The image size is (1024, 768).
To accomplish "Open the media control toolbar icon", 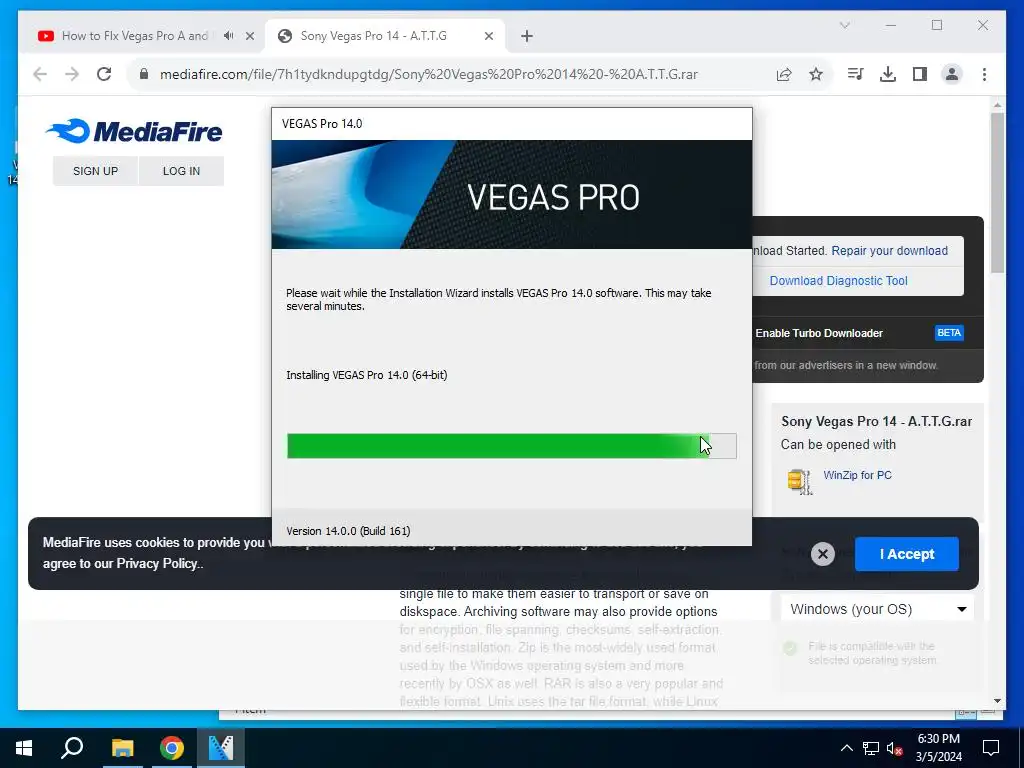I will [x=855, y=74].
